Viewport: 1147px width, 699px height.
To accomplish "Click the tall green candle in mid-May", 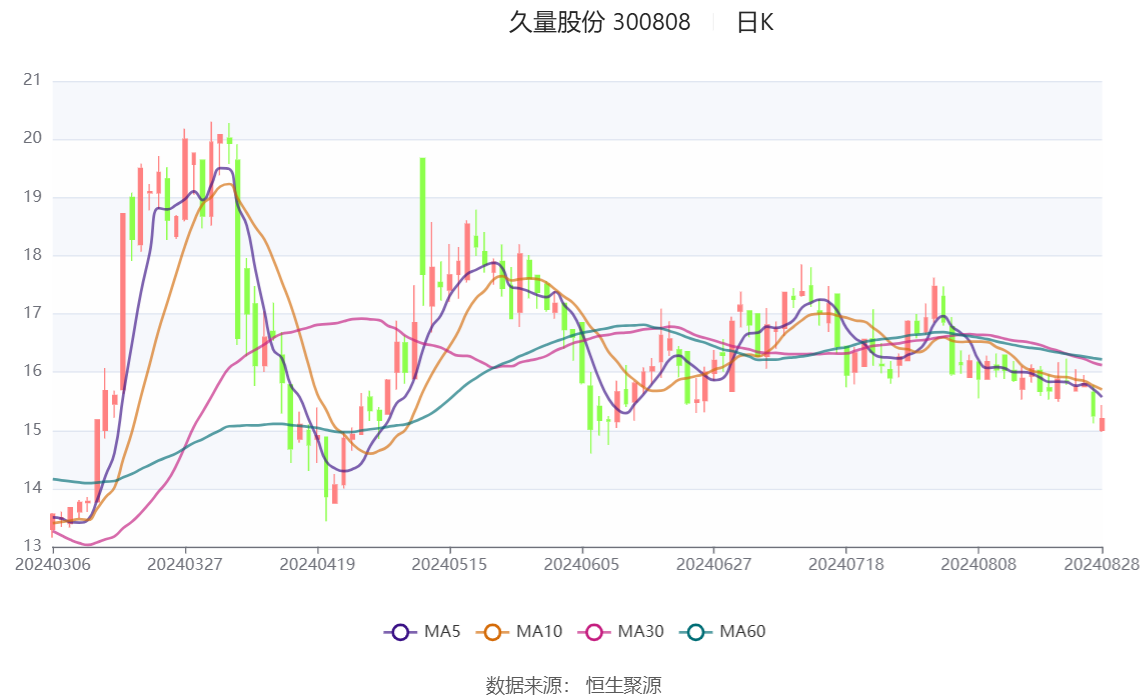I will coord(423,216).
